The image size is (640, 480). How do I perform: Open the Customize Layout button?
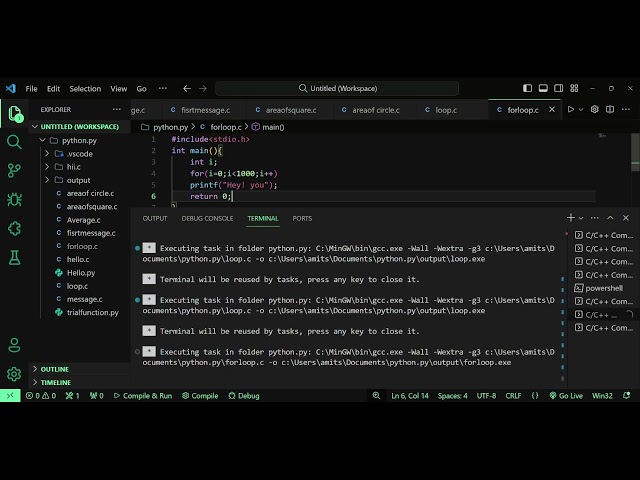pyautogui.click(x=574, y=88)
